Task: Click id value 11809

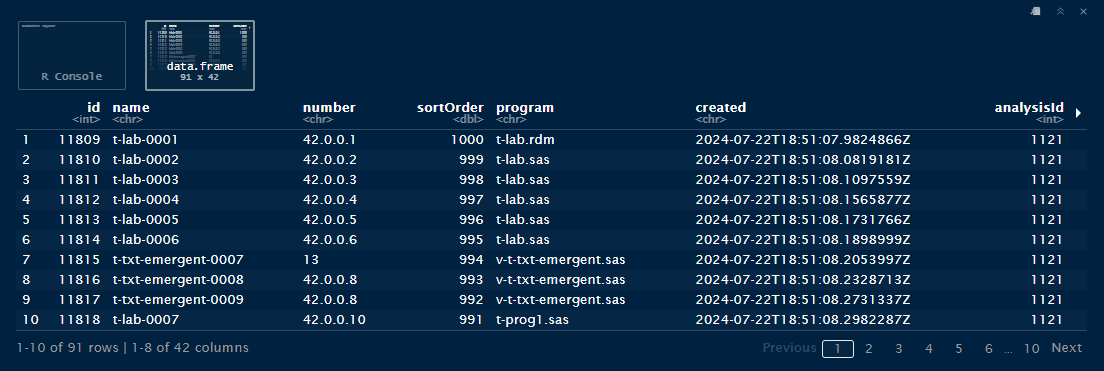Action: pyautogui.click(x=80, y=140)
